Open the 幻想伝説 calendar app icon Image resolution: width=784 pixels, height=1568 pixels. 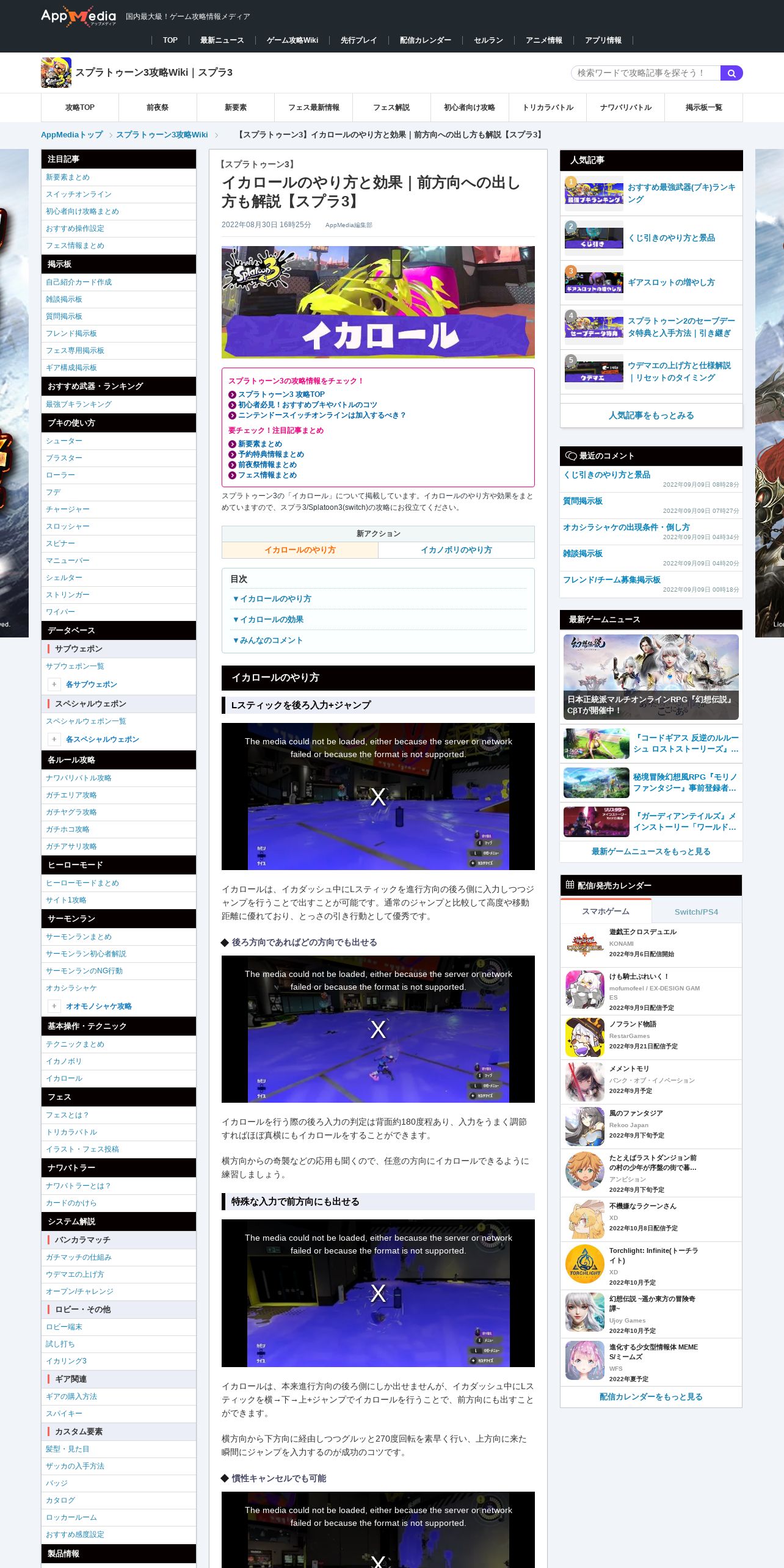coord(585,1312)
